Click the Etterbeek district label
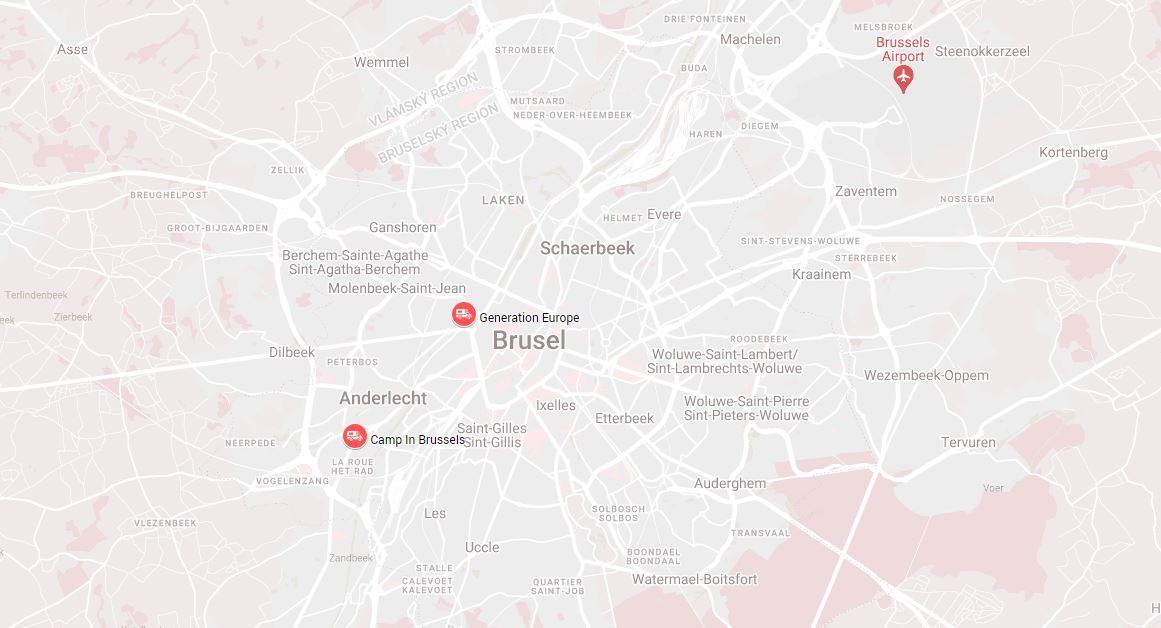Image resolution: width=1161 pixels, height=628 pixels. [x=624, y=418]
